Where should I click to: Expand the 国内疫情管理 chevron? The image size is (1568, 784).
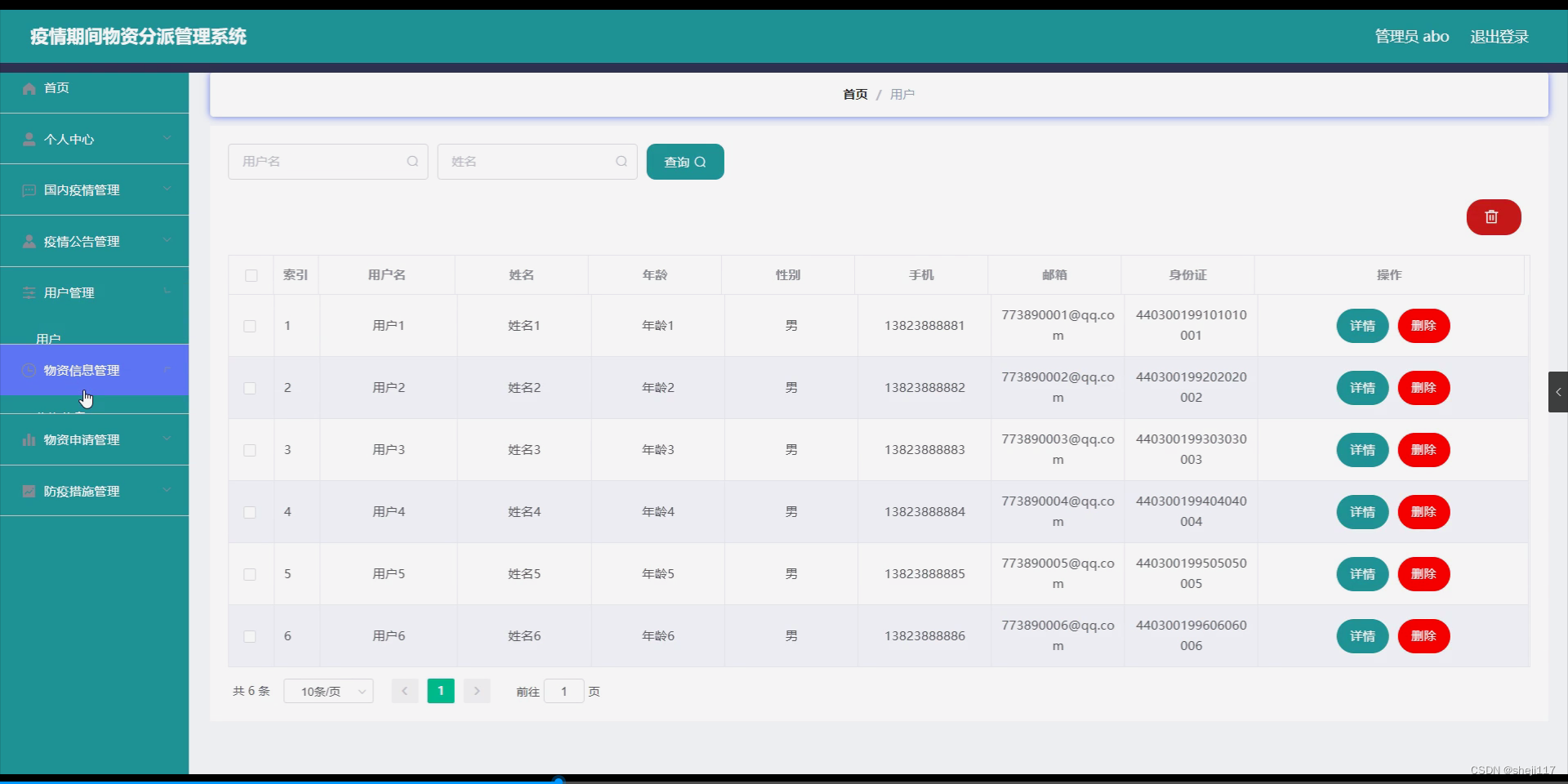[167, 189]
